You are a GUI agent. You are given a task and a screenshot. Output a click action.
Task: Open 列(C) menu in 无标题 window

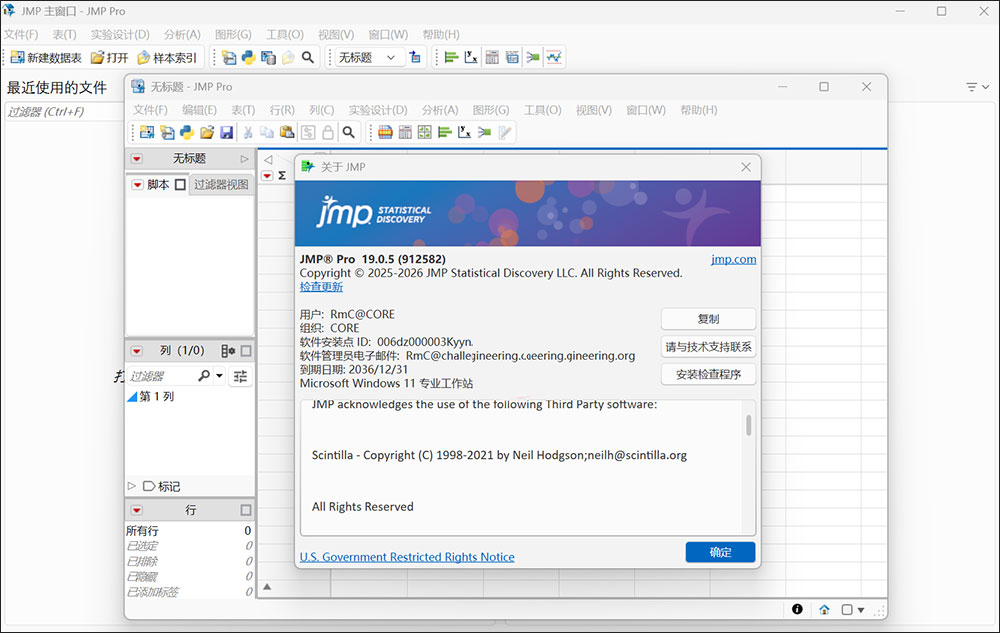click(321, 110)
